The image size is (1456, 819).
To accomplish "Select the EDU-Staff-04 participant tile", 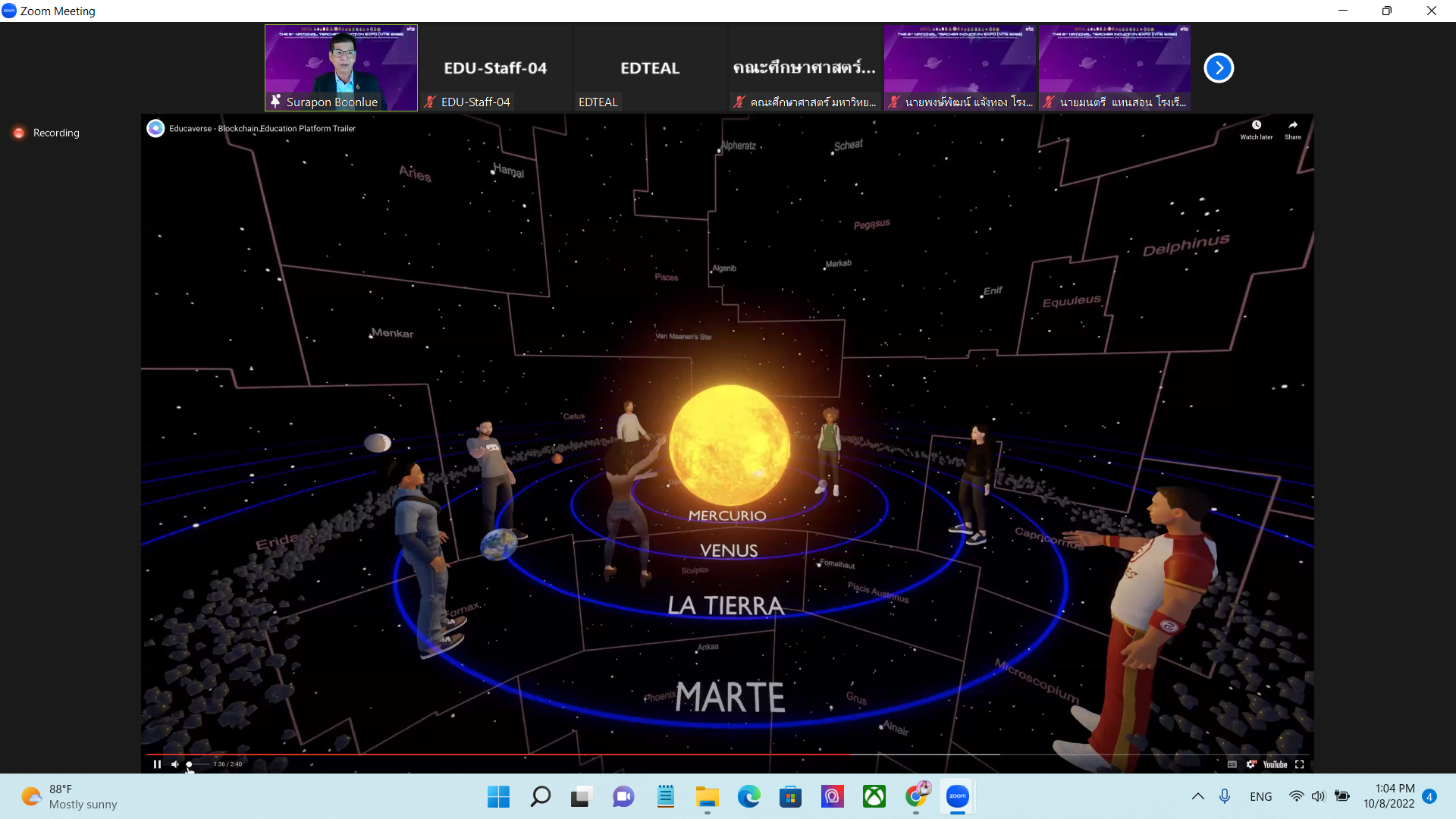I will [495, 68].
